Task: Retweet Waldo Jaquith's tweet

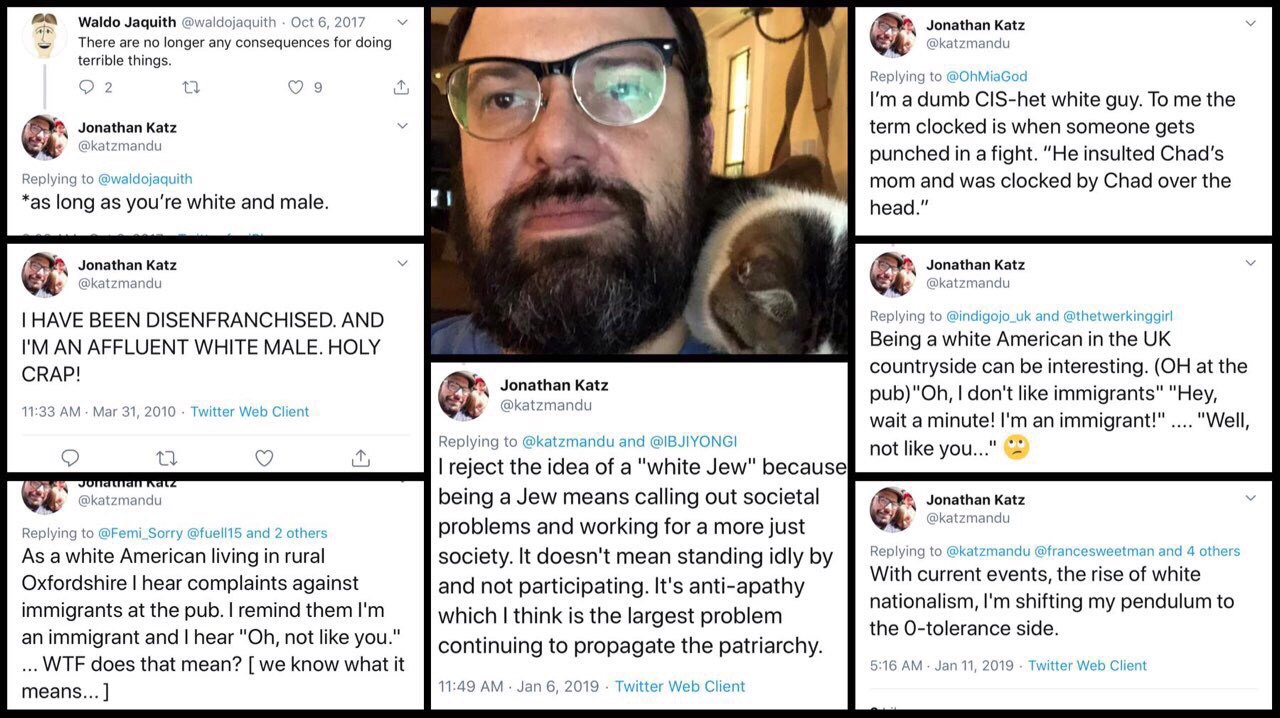Action: pyautogui.click(x=190, y=87)
